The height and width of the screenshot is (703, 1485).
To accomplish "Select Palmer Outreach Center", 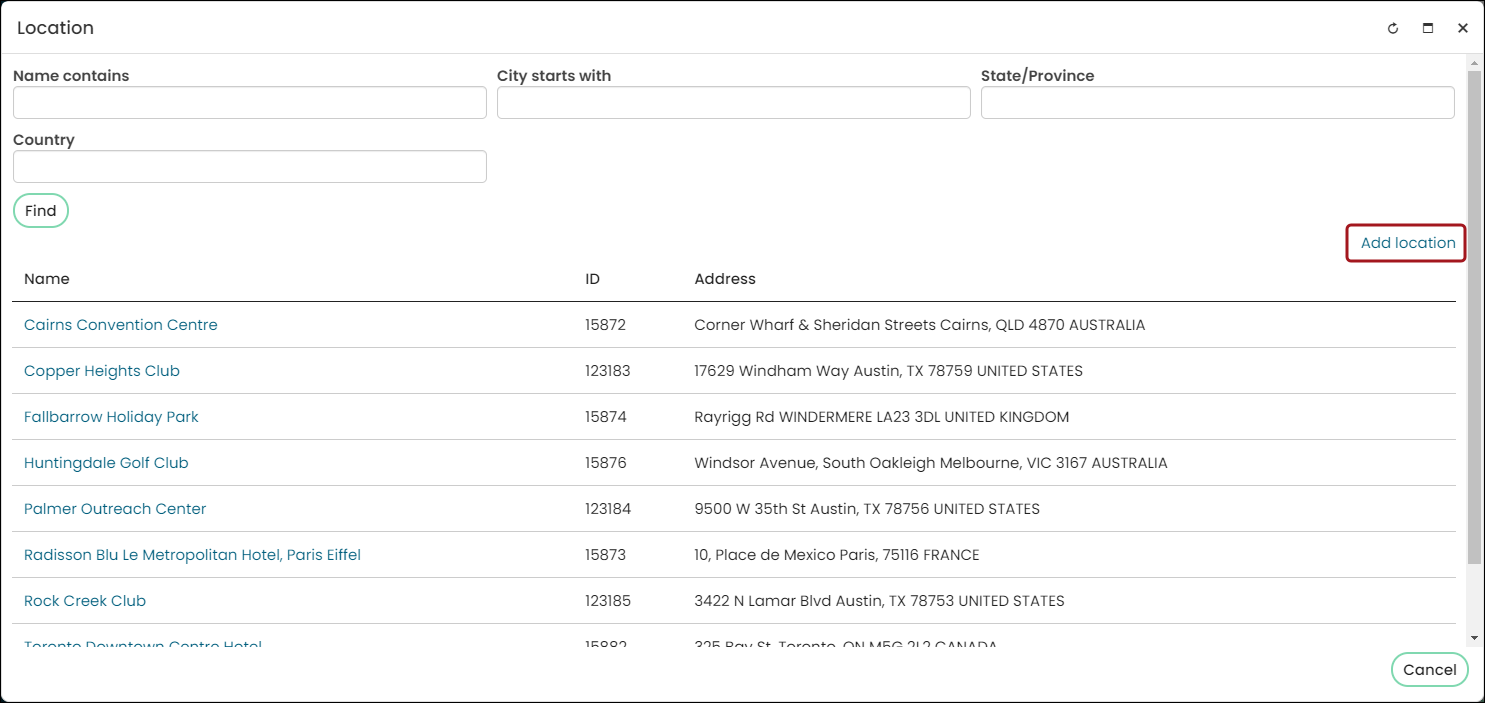I will [115, 509].
